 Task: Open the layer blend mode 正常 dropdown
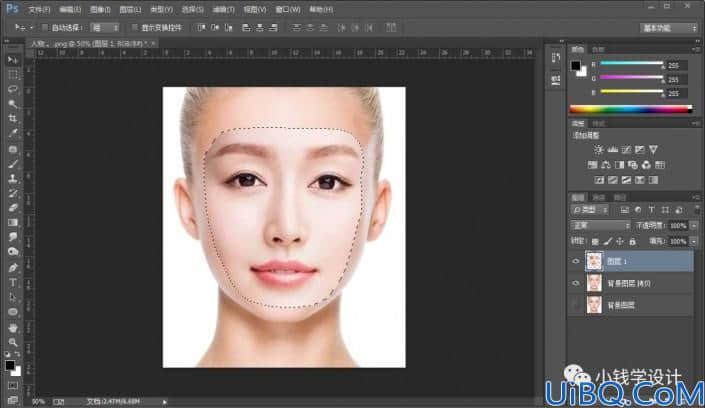pos(601,225)
